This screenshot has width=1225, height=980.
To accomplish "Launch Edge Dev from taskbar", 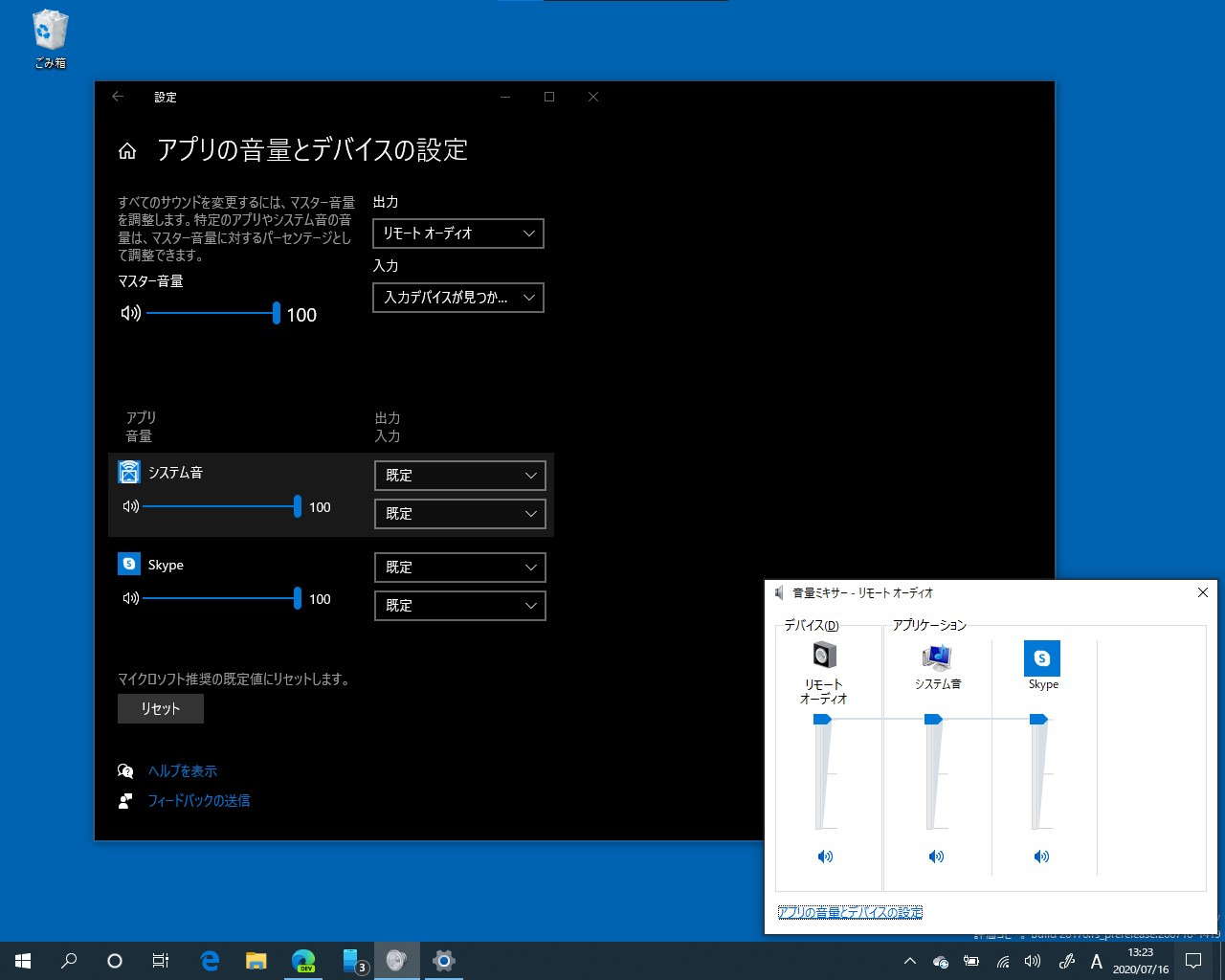I will coord(302,961).
